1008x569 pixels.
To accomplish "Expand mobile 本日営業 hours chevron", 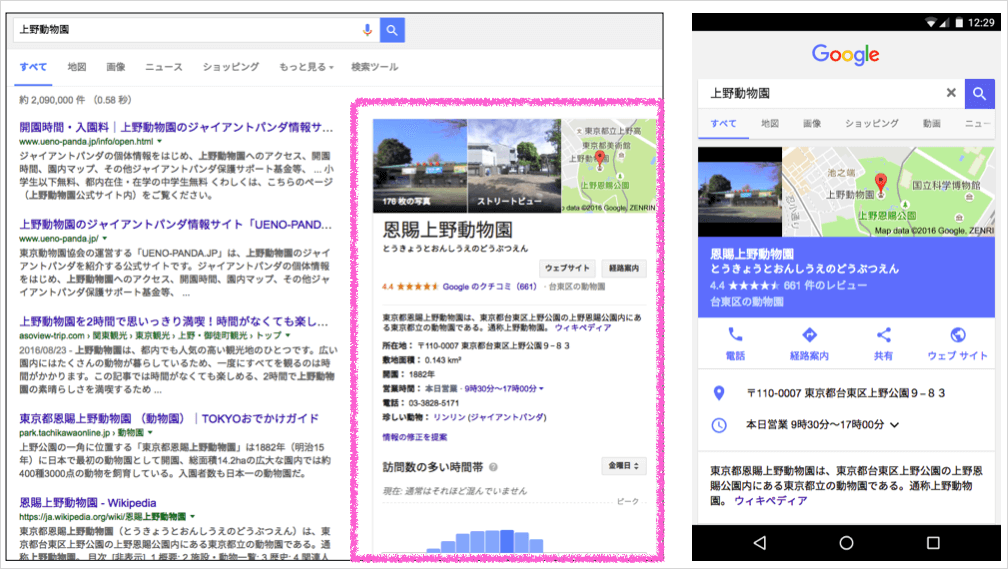I will [x=894, y=425].
